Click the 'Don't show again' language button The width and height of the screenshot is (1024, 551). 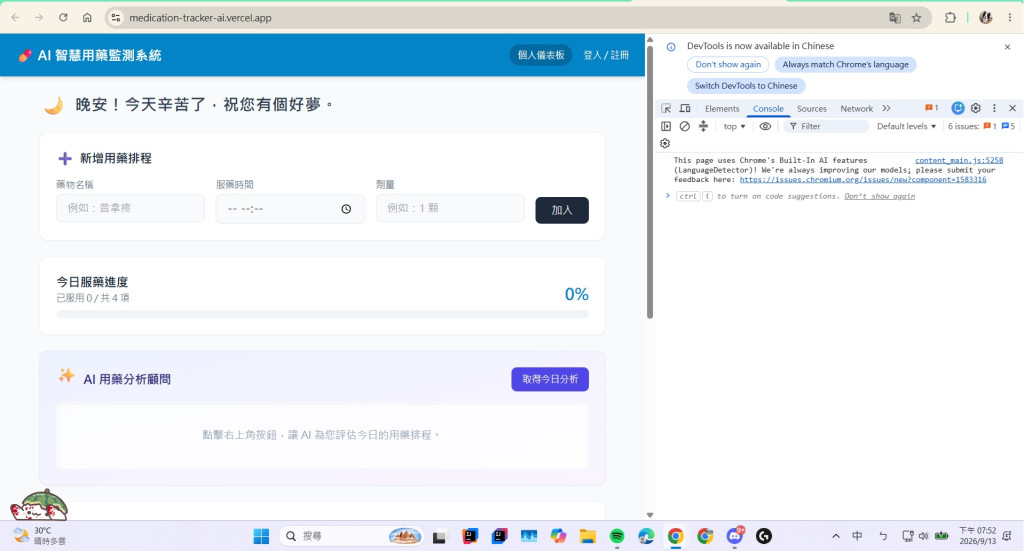coord(728,65)
